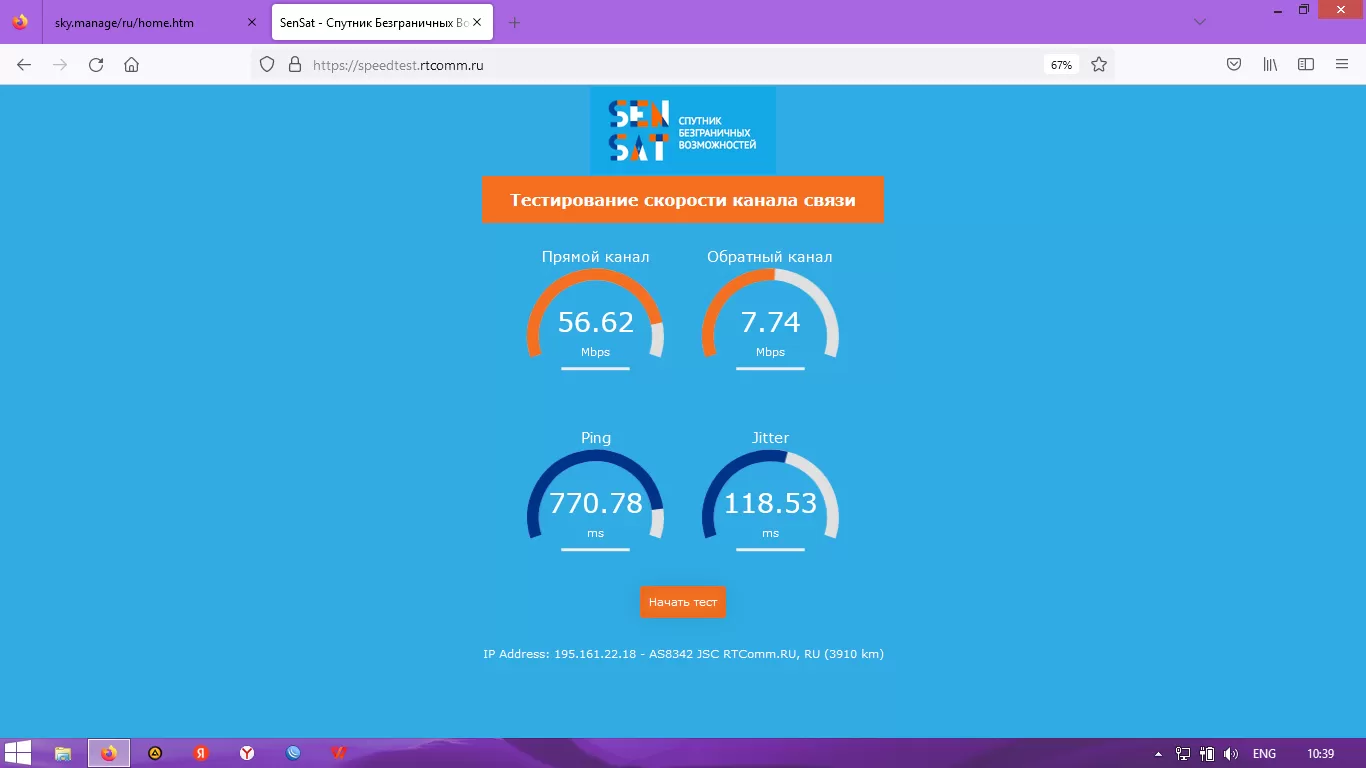Start the test with Начать тест button

tap(683, 602)
